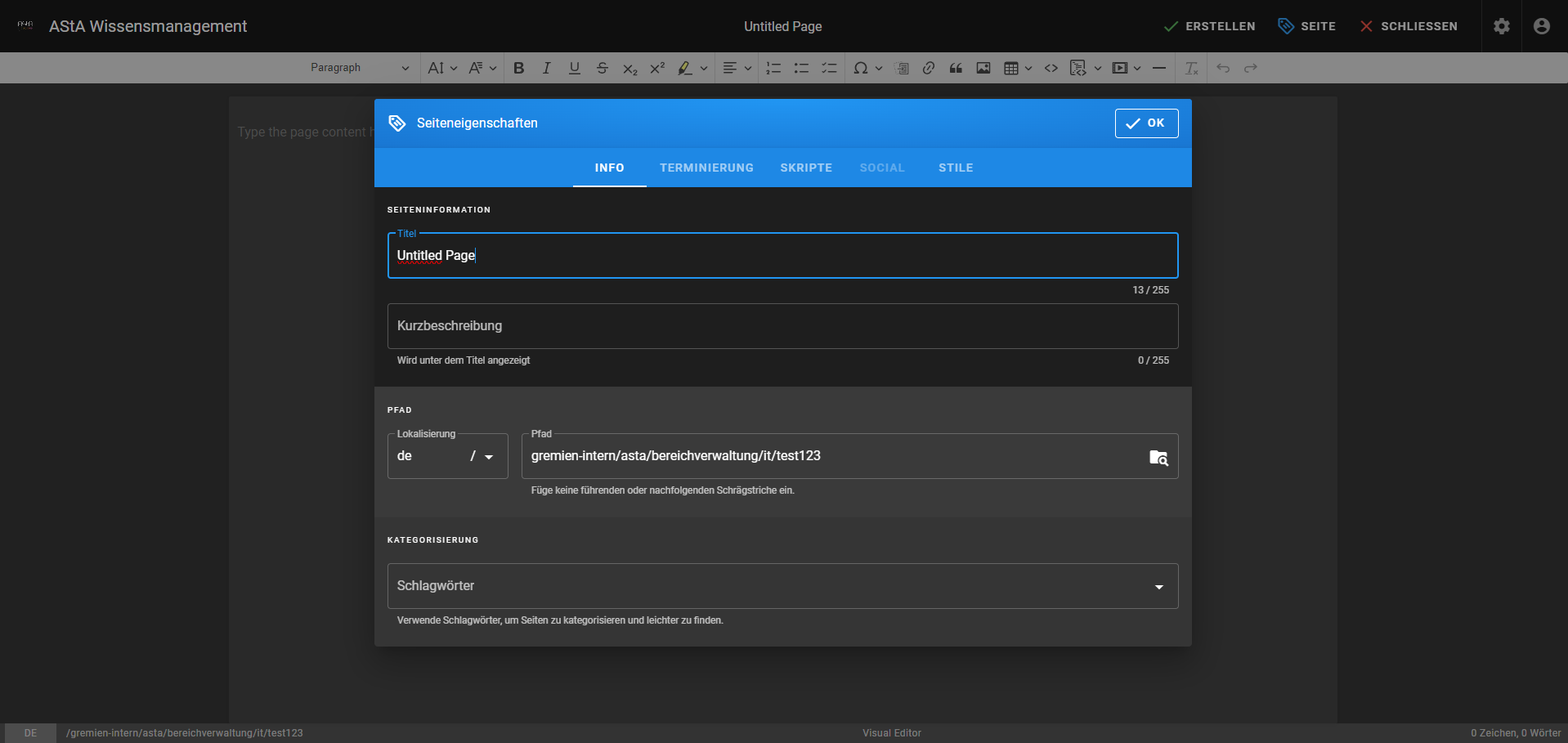Image resolution: width=1568 pixels, height=743 pixels.
Task: Insert a bulleted list
Action: pyautogui.click(x=801, y=68)
